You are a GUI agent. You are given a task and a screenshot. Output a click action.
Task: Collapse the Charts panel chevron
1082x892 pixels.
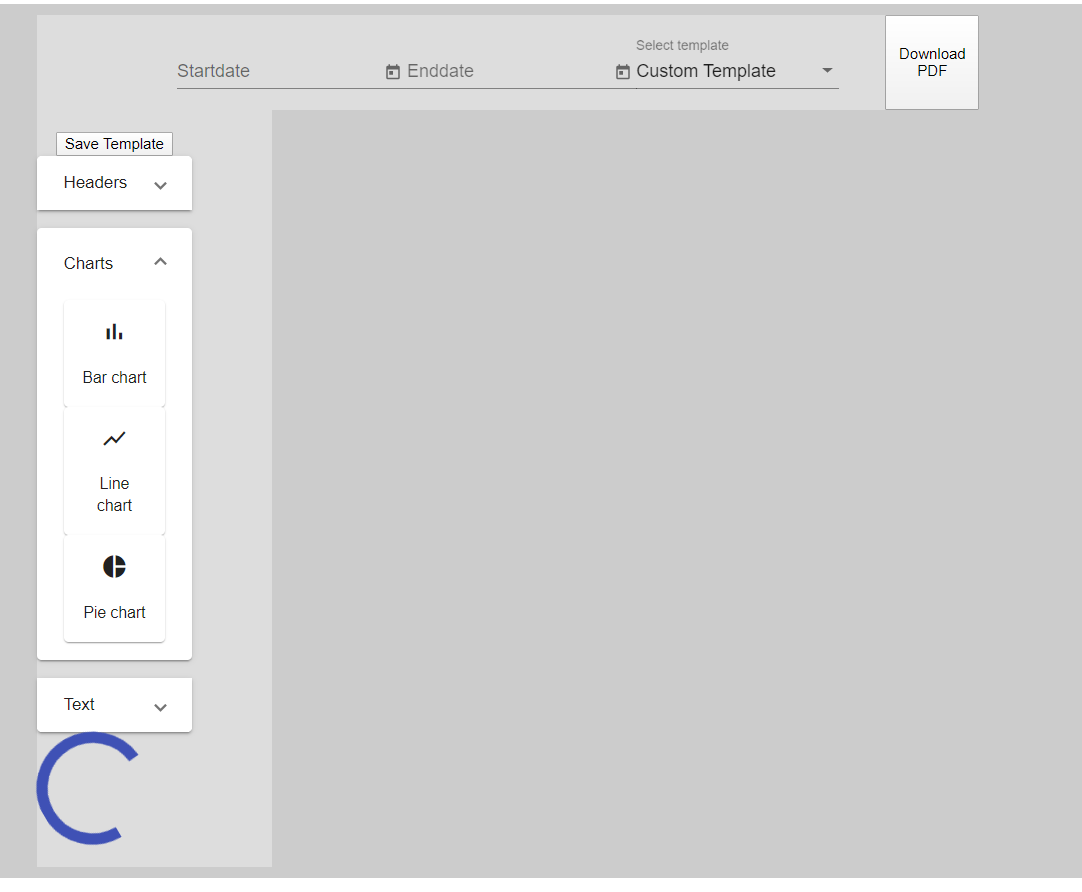click(160, 262)
